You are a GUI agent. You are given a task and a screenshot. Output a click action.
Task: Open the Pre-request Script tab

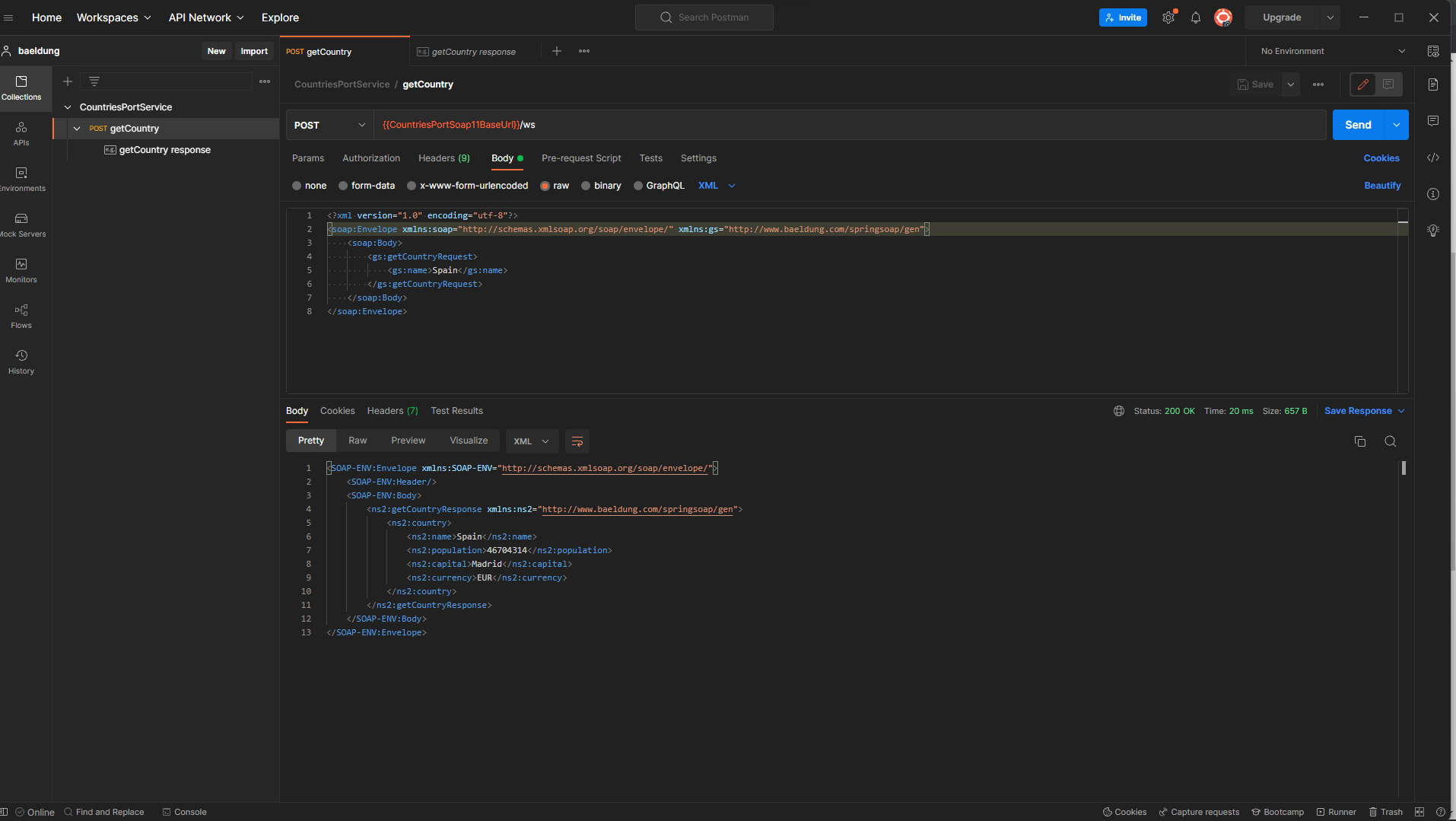pos(581,158)
